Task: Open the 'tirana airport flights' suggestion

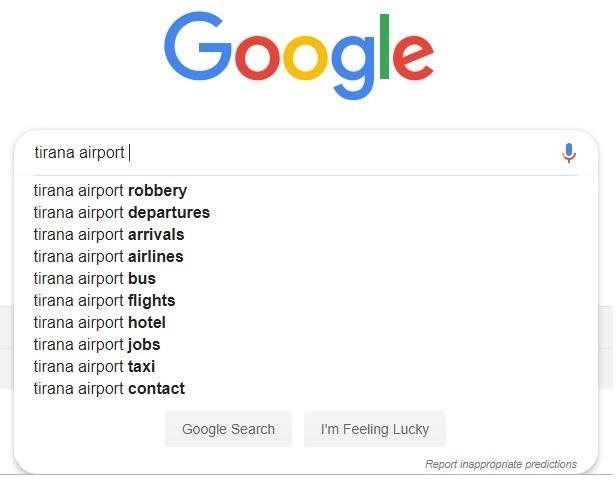Action: [x=104, y=300]
